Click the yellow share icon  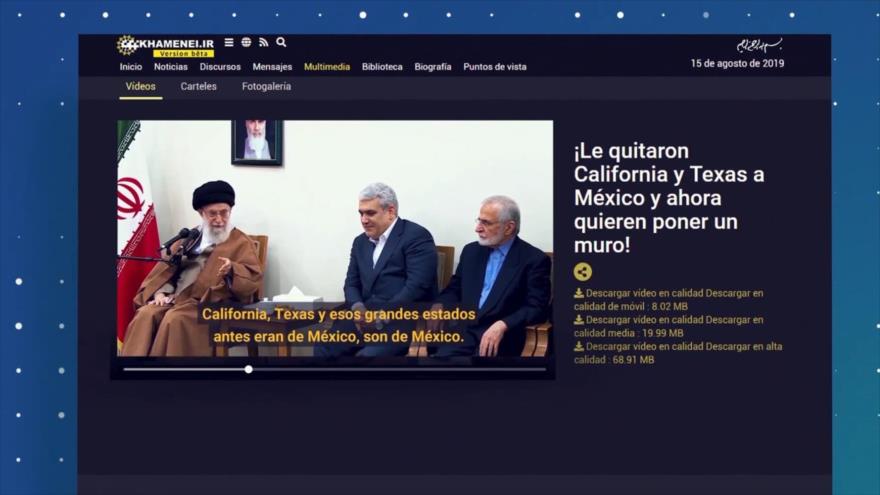tap(583, 271)
